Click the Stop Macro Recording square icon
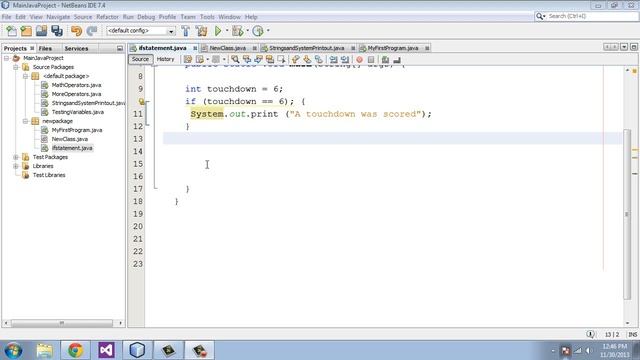The height and width of the screenshot is (360, 640). point(371,60)
